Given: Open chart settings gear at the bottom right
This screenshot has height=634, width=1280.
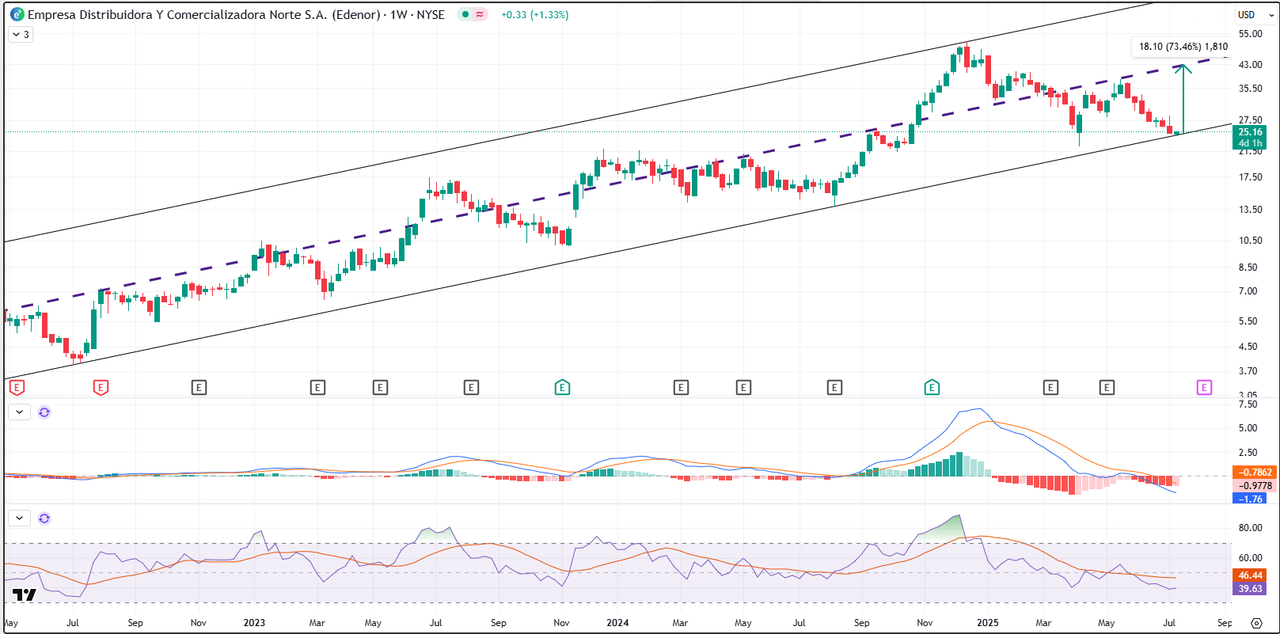Looking at the screenshot, I should tap(1257, 622).
